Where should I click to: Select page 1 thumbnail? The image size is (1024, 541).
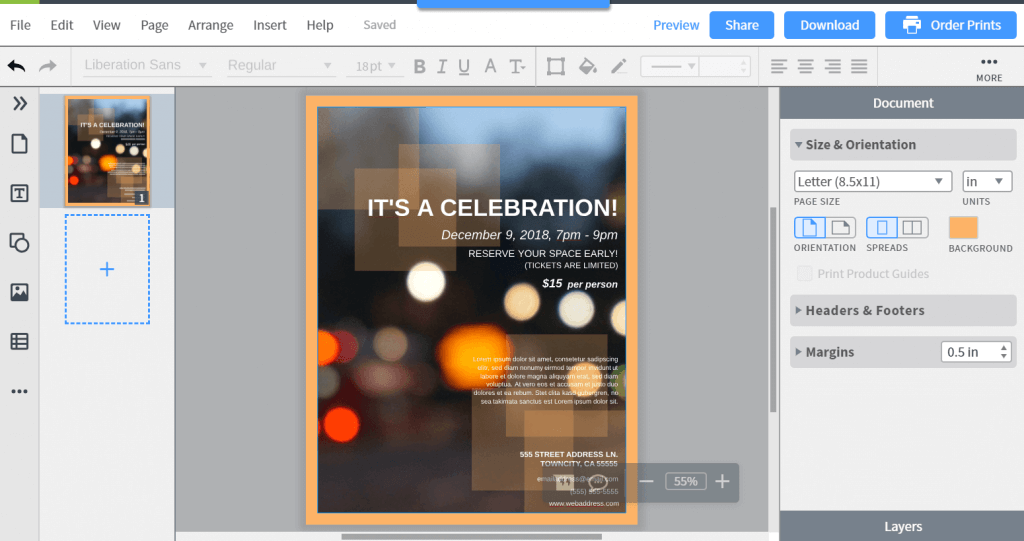(x=107, y=151)
